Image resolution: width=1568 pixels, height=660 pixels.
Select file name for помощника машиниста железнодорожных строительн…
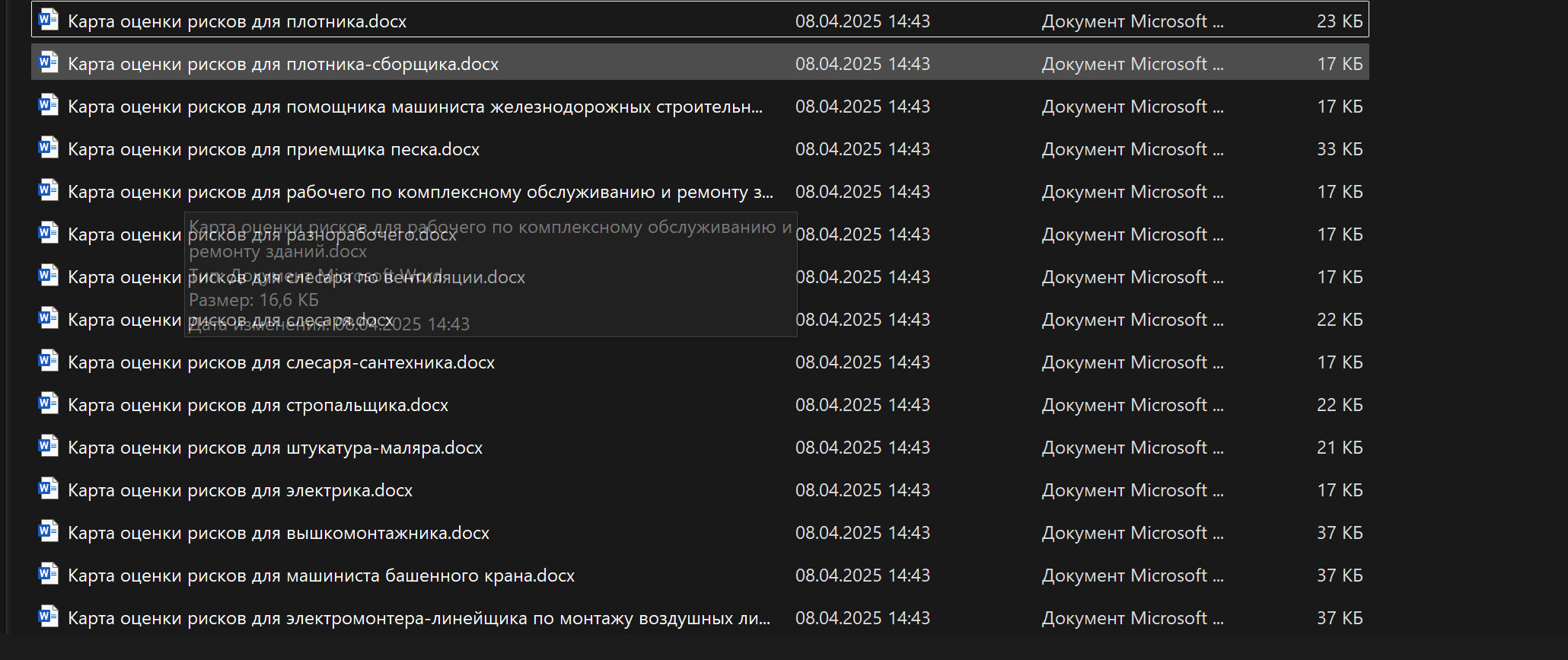point(415,107)
